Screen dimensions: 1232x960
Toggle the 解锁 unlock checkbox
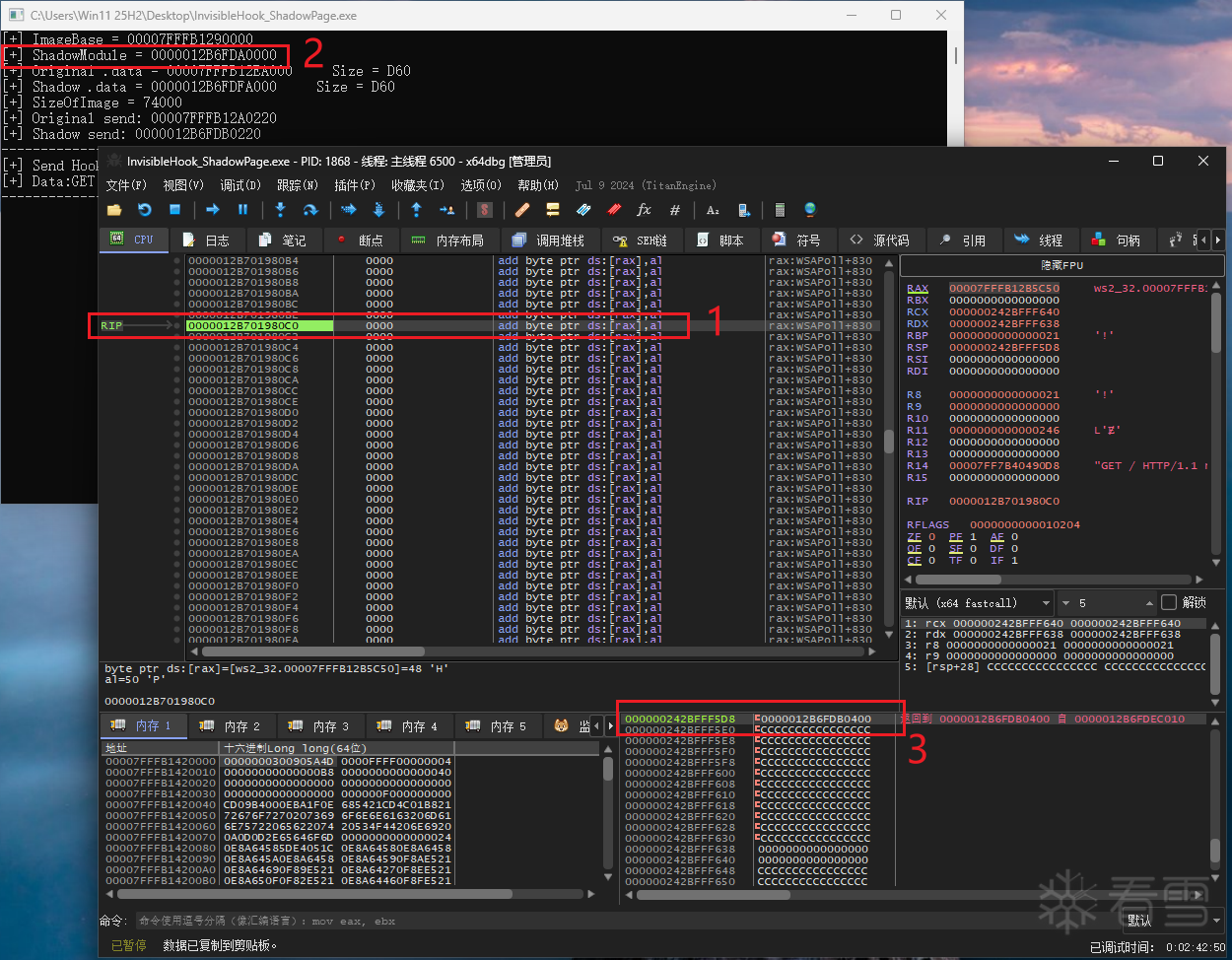1169,602
